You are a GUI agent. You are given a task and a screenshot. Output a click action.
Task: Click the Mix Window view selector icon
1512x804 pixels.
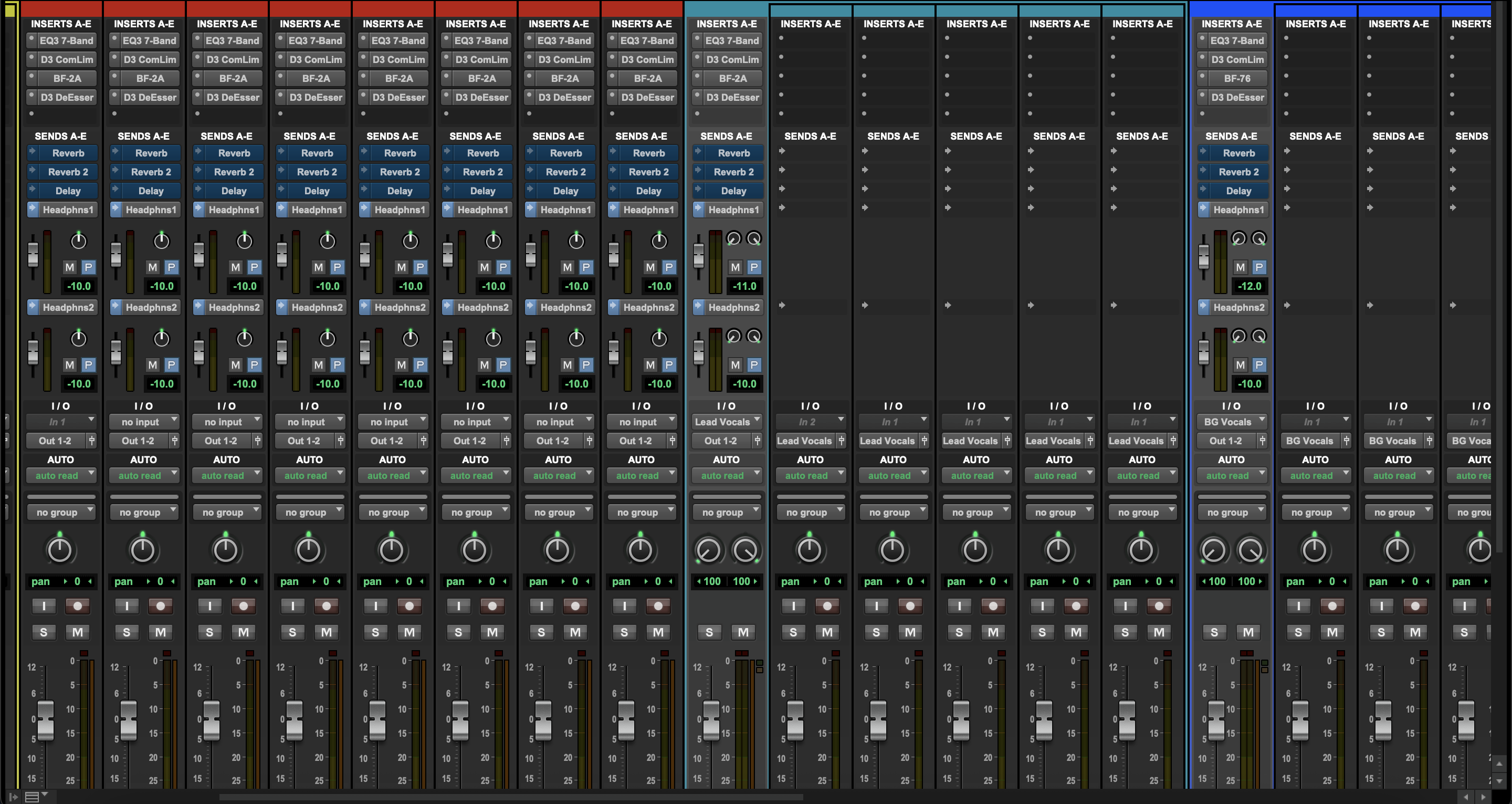tap(31, 797)
